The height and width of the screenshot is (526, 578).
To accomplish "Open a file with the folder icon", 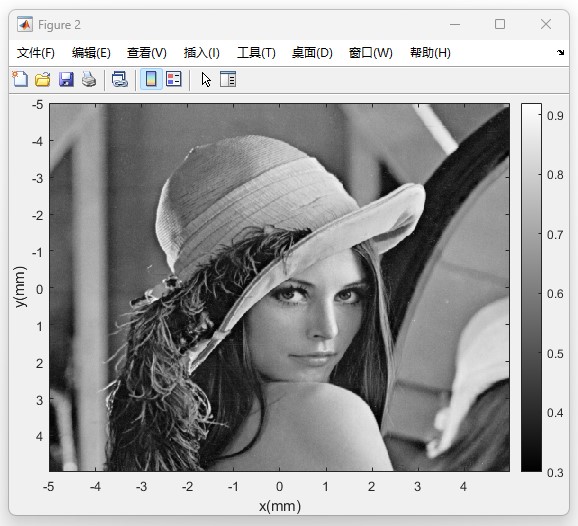I will click(x=43, y=79).
